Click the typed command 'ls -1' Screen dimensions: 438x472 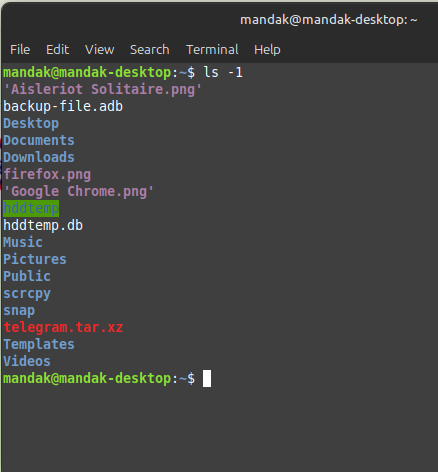pos(223,72)
